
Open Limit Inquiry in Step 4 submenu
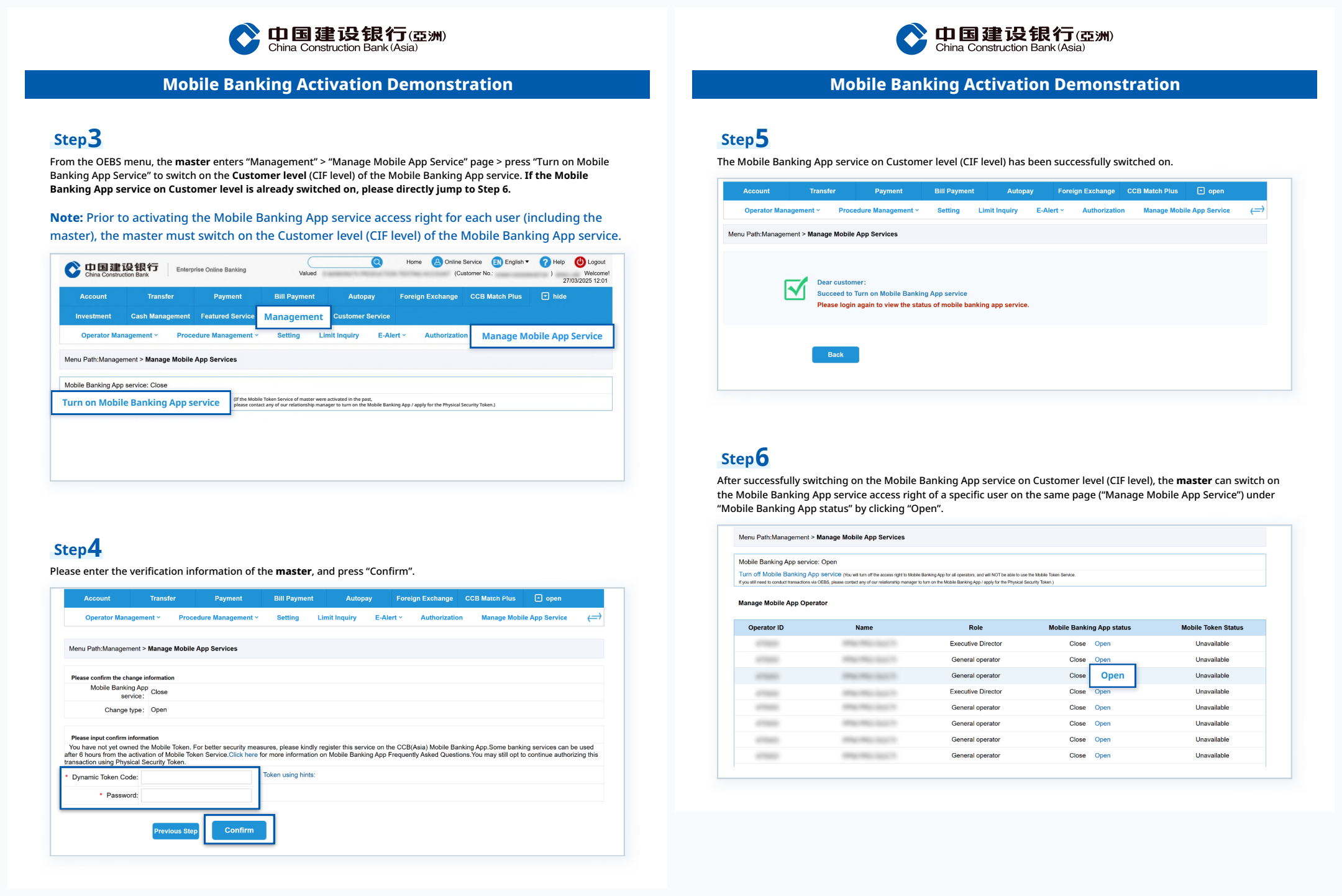[x=337, y=618]
